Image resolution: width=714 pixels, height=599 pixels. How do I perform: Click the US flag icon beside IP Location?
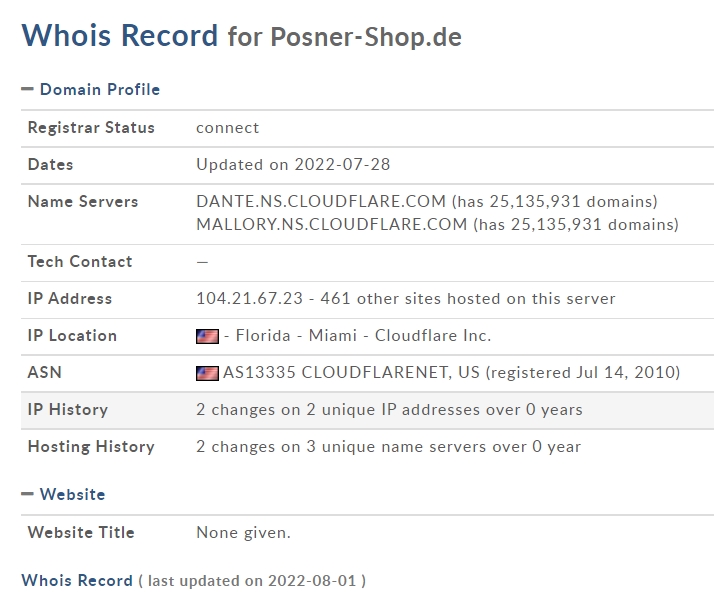click(207, 336)
